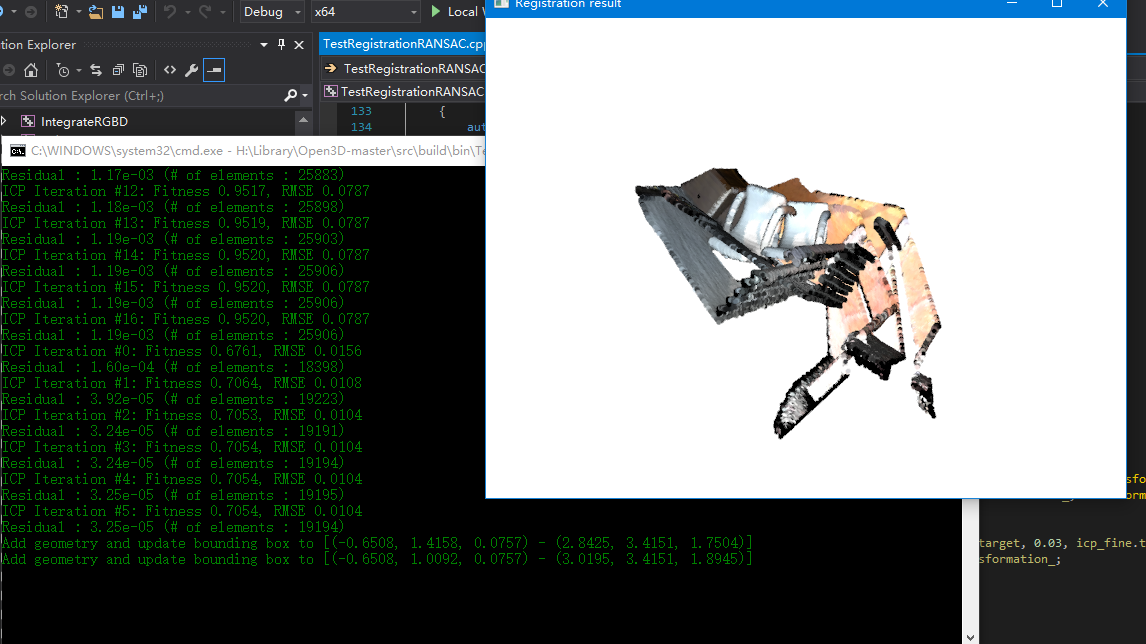
Task: Select the TestRegistrationRANSAC.cpp editor tab
Action: (x=400, y=44)
